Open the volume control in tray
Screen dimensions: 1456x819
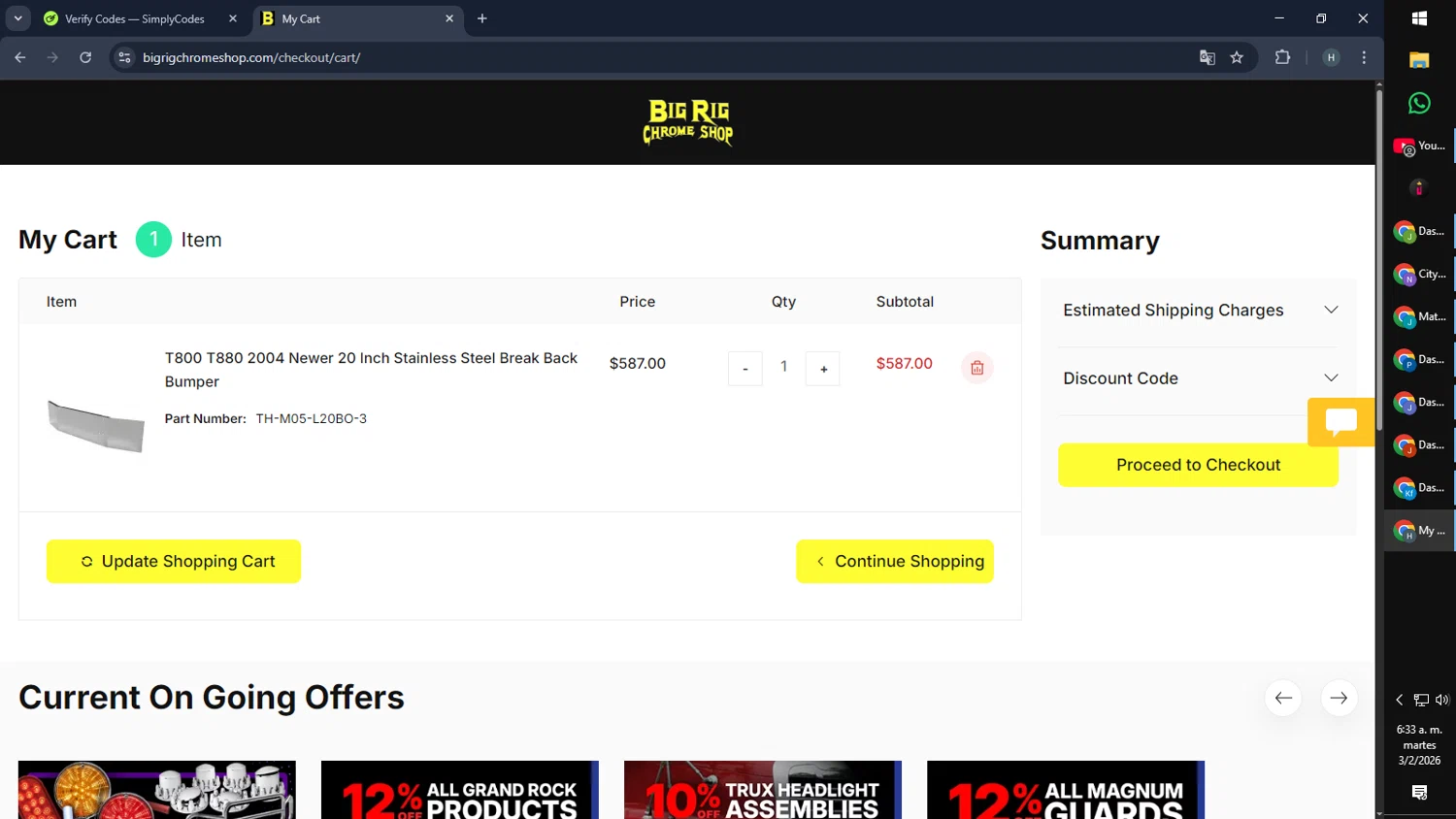[x=1441, y=700]
